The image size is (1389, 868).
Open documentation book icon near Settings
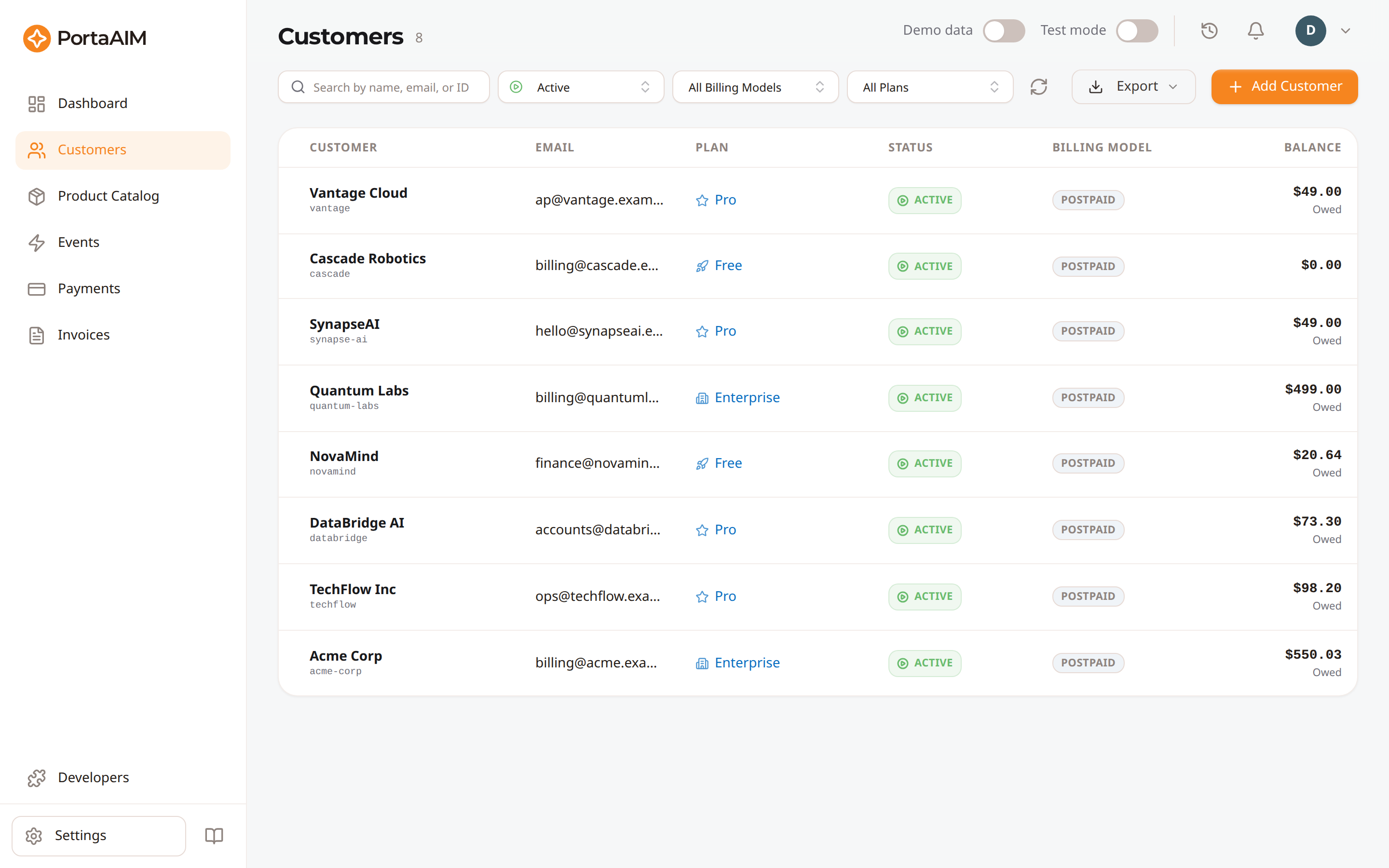pyautogui.click(x=214, y=835)
